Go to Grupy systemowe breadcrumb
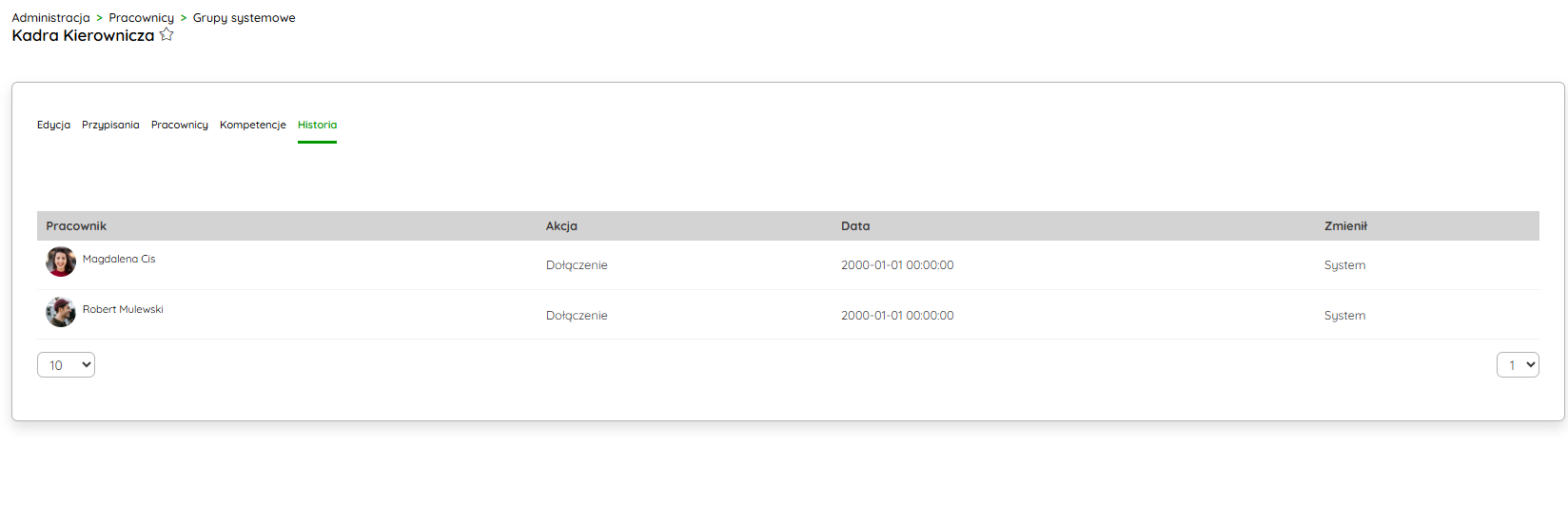The height and width of the screenshot is (505, 1568). (244, 18)
